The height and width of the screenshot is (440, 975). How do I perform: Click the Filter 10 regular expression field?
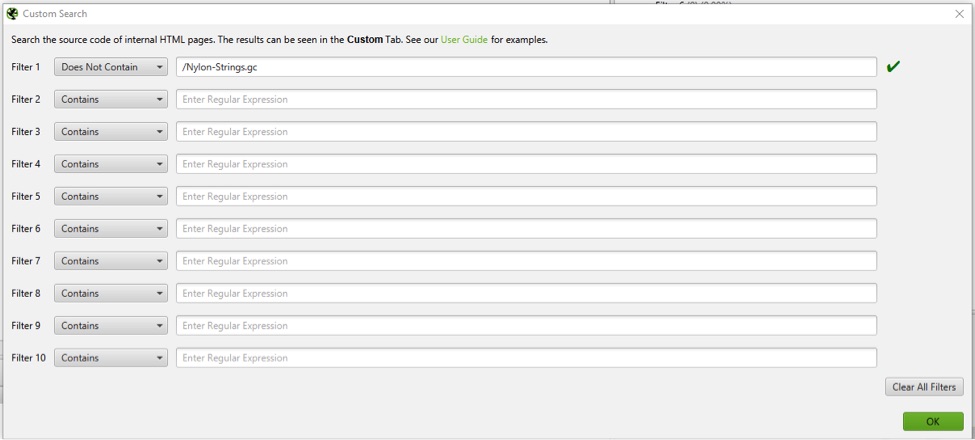(x=526, y=358)
